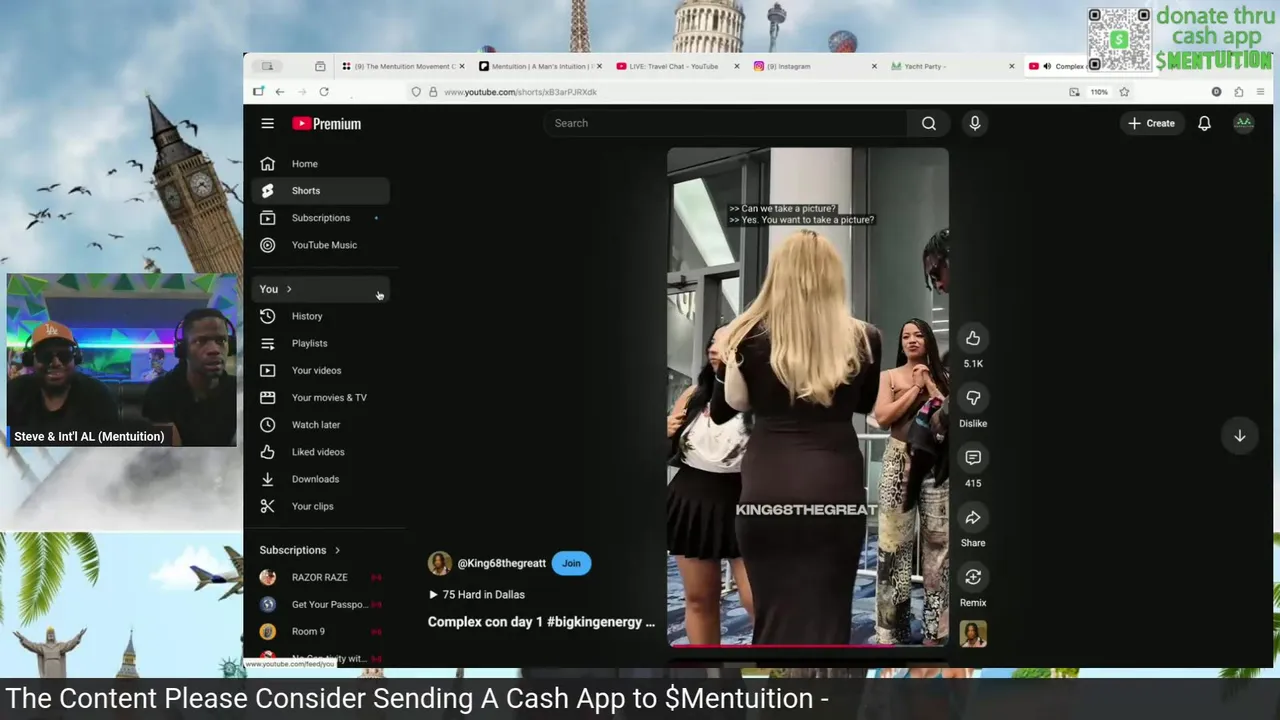Click the search magnifier button
This screenshot has height=720, width=1280.
(x=929, y=123)
